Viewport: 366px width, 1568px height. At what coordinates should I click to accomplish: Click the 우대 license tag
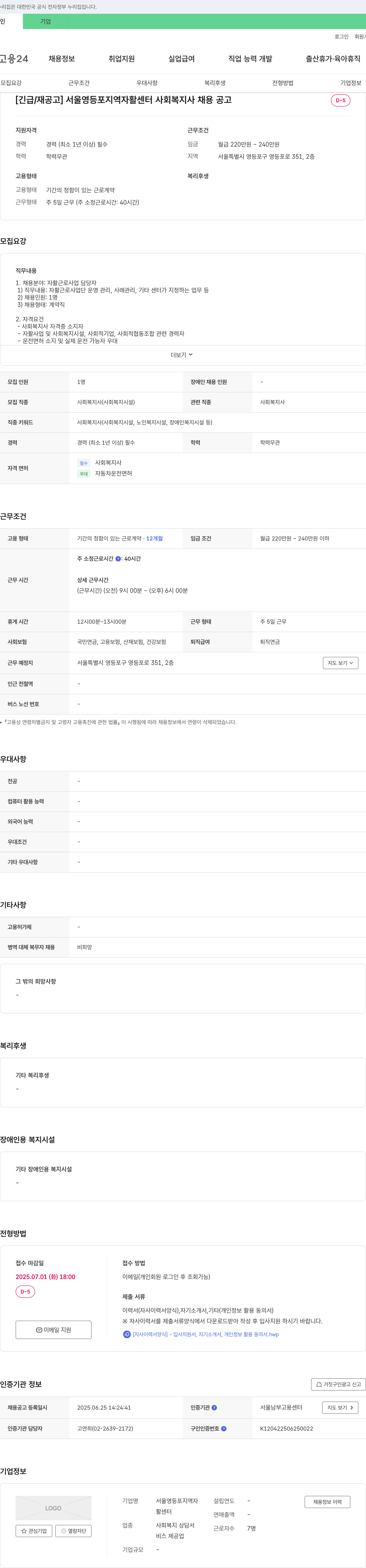[84, 474]
